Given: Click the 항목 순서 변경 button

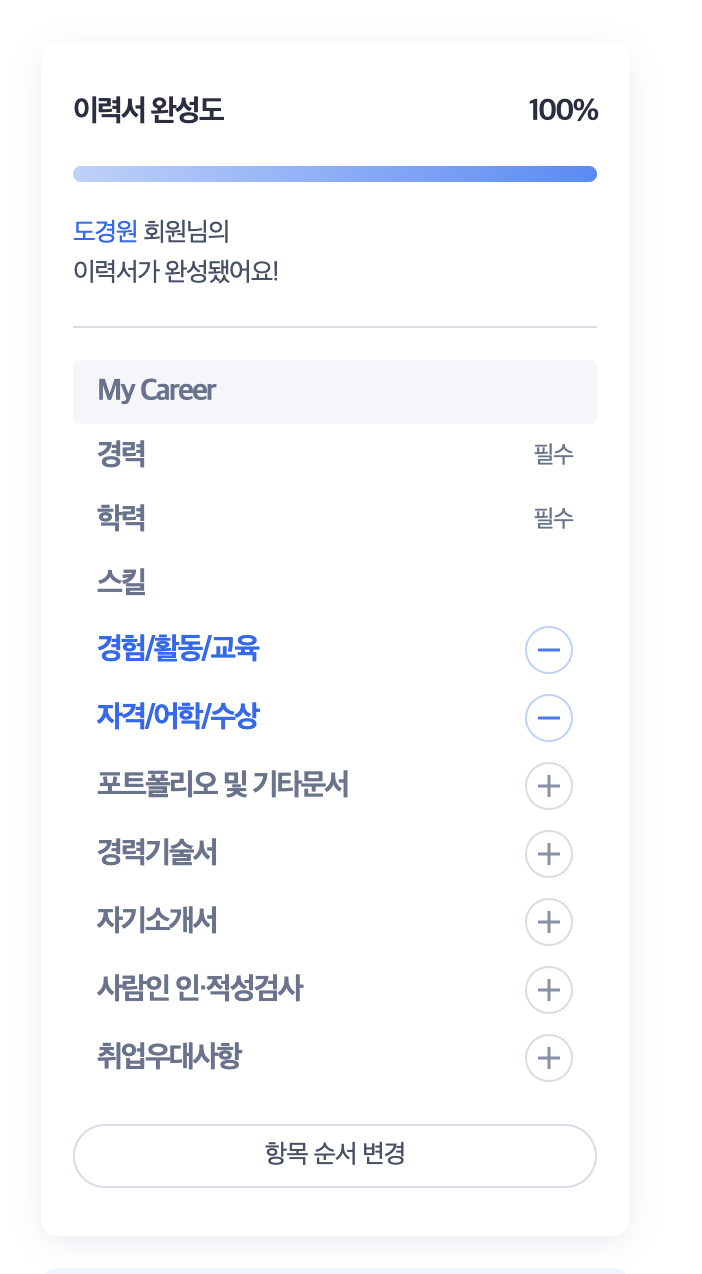Looking at the screenshot, I should [335, 1156].
